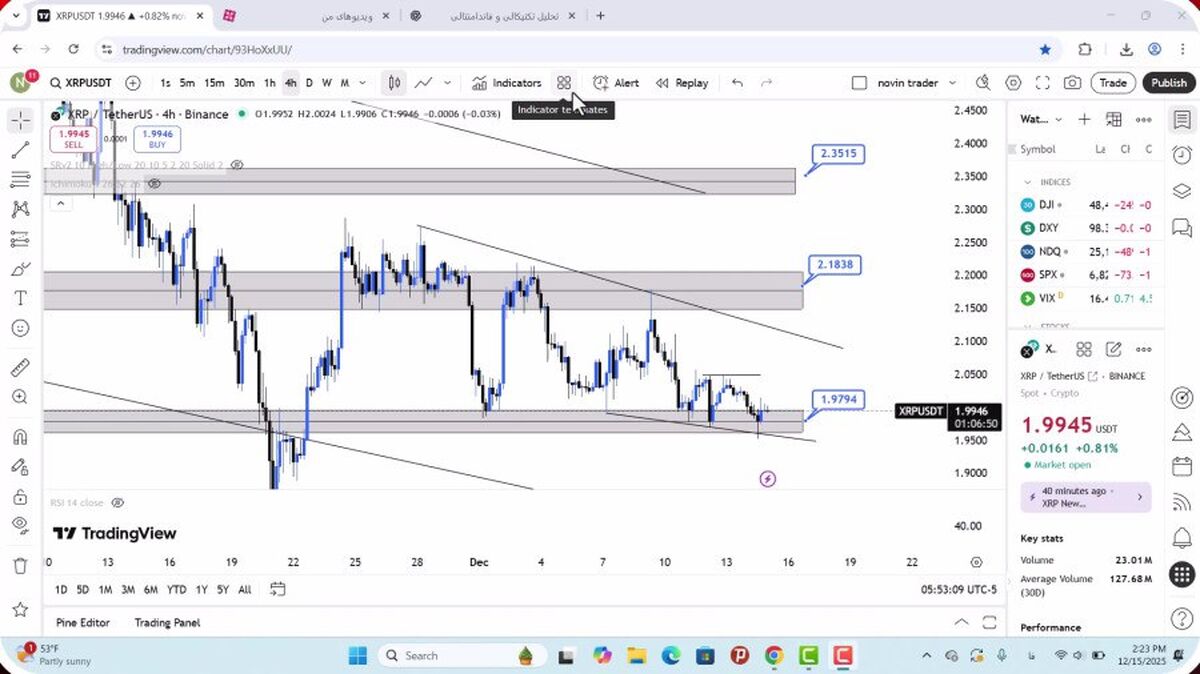Click the 1.9946 BUY button

click(x=158, y=139)
